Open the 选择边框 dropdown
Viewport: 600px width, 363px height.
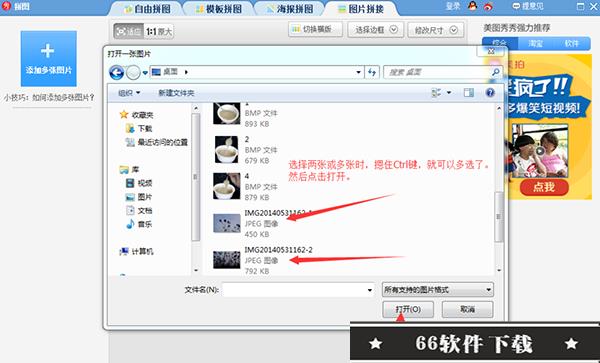[375, 30]
